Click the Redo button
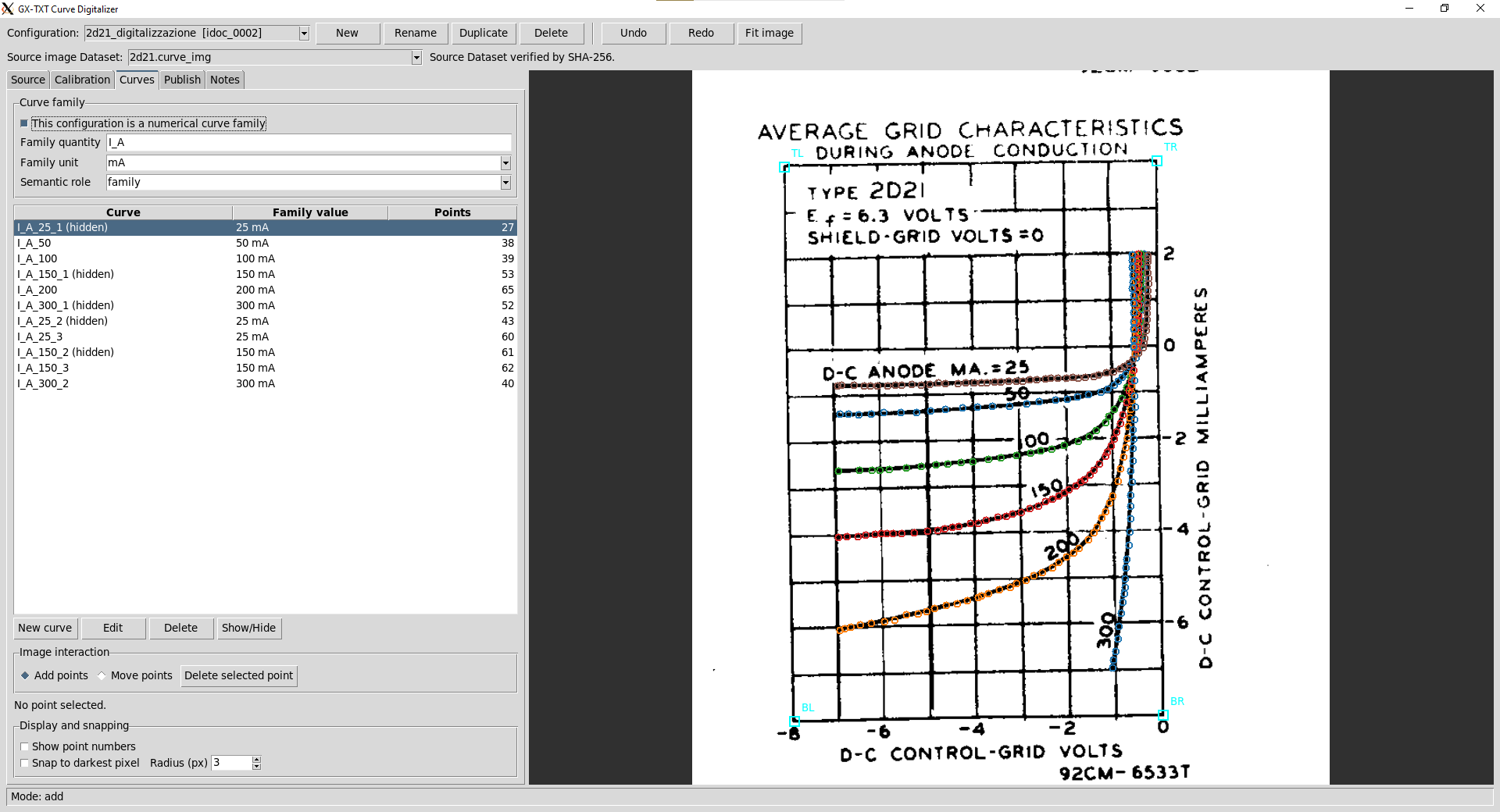This screenshot has width=1500, height=812. pyautogui.click(x=702, y=33)
